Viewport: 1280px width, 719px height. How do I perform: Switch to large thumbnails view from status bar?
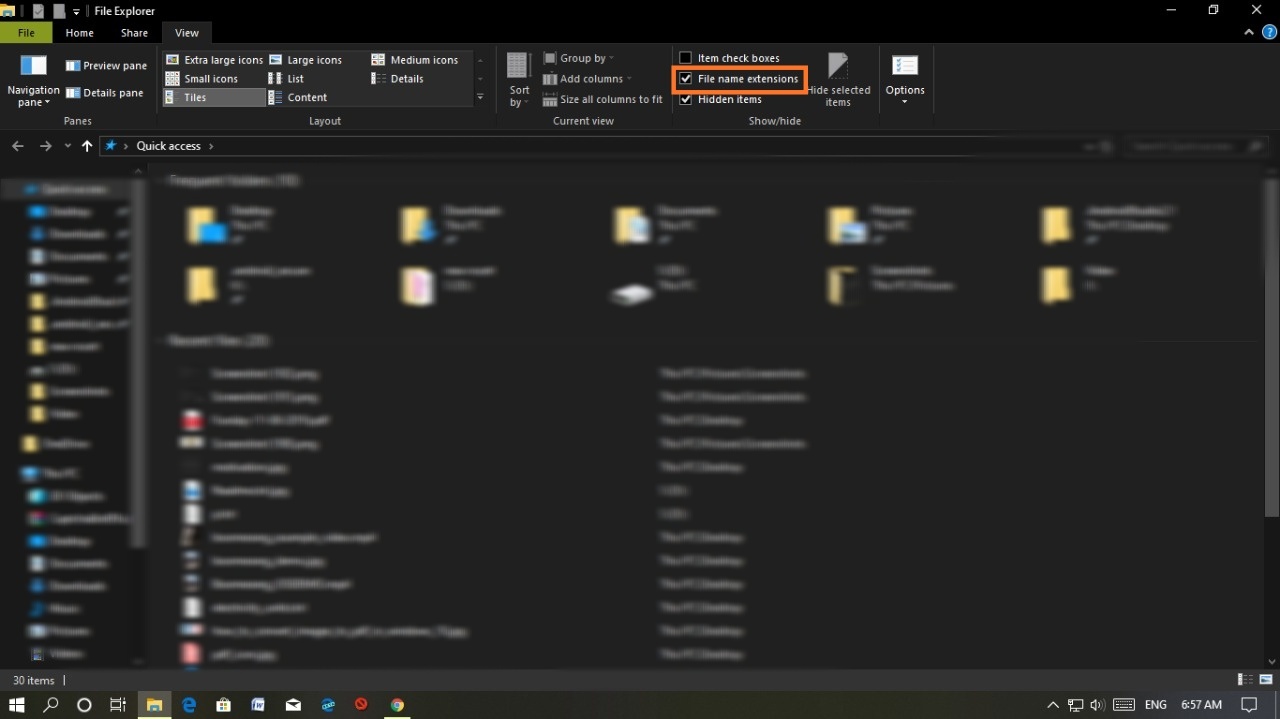tap(1266, 680)
